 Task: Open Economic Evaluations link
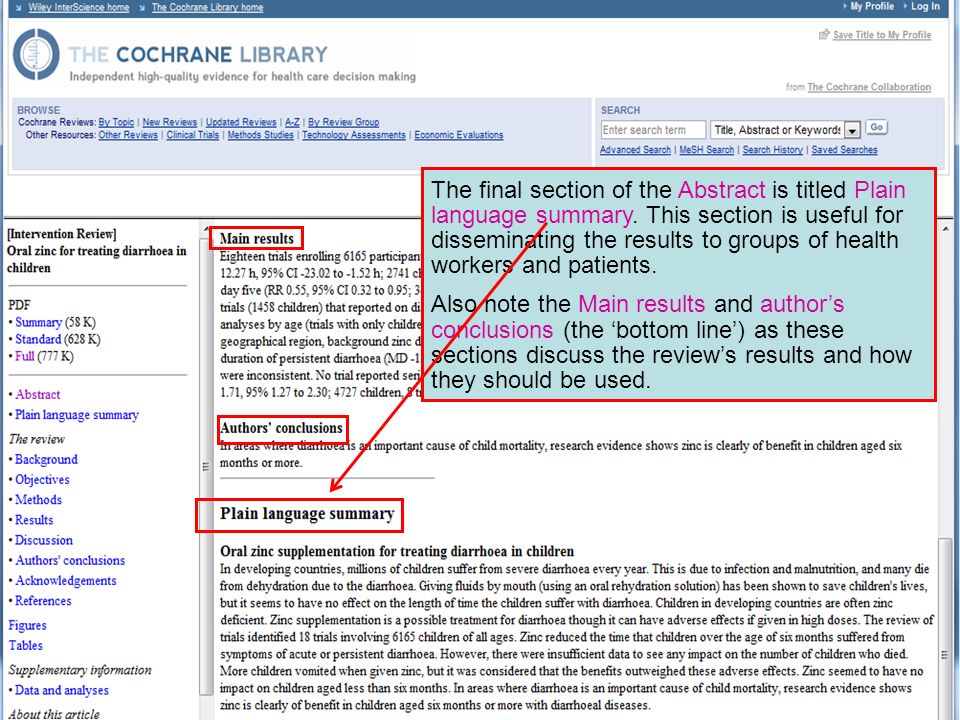[459, 135]
